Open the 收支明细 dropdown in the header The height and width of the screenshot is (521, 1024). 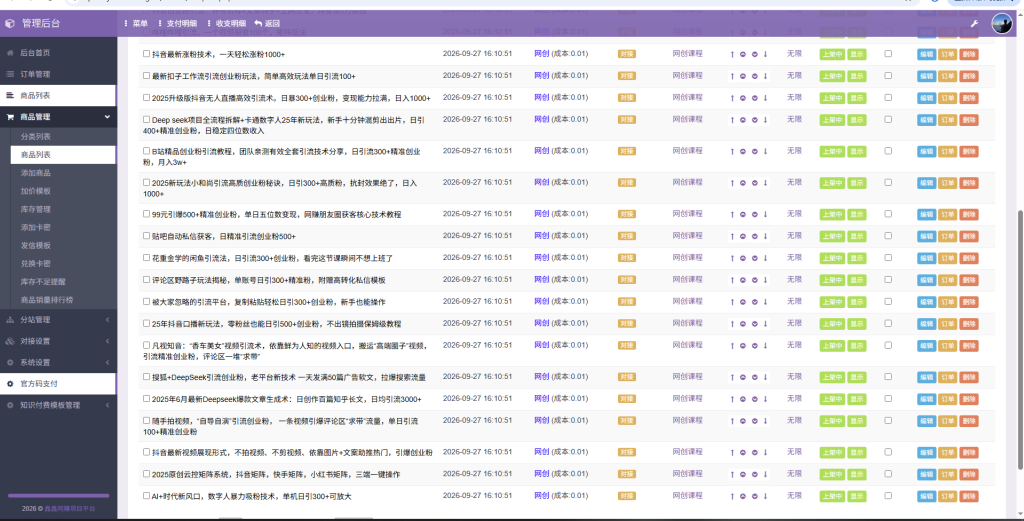coord(227,24)
